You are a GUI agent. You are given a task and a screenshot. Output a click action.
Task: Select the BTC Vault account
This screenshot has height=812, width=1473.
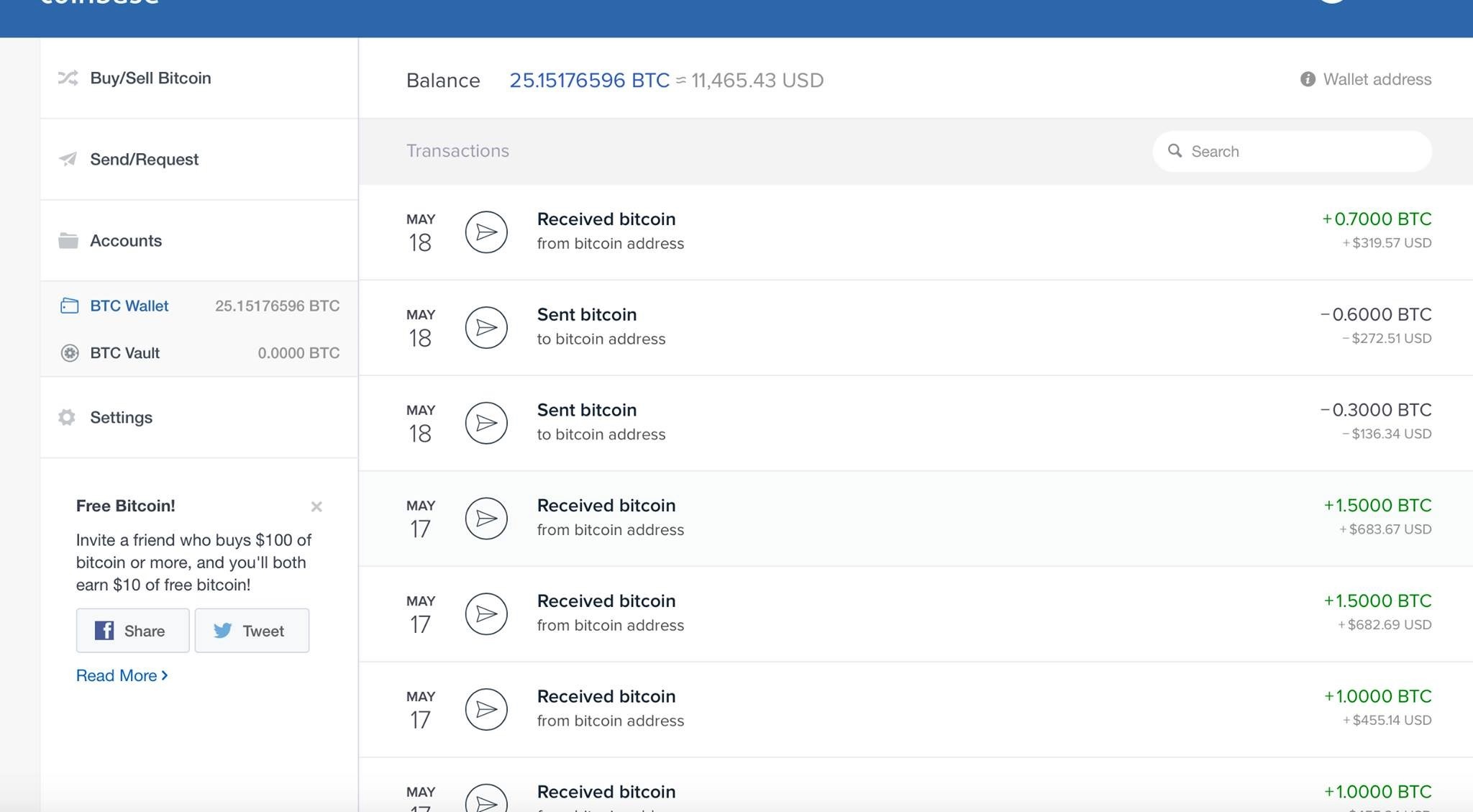click(125, 353)
